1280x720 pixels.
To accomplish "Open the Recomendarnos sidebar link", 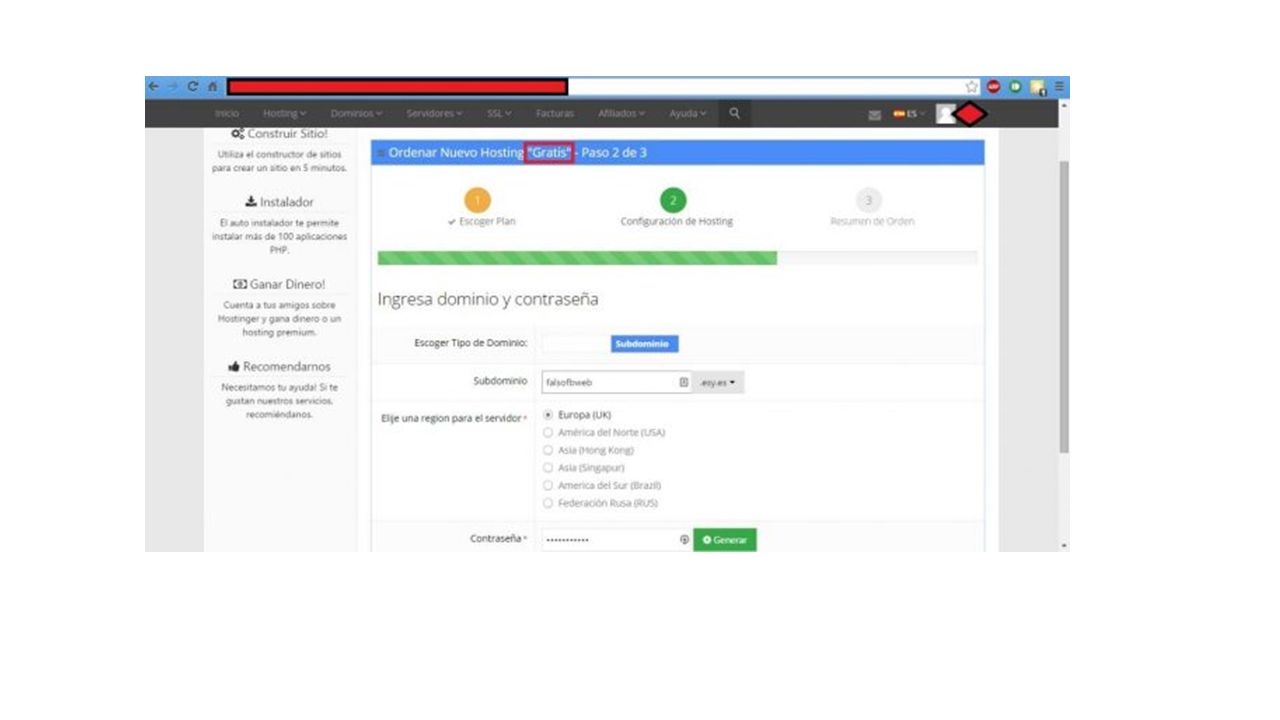I will [279, 366].
